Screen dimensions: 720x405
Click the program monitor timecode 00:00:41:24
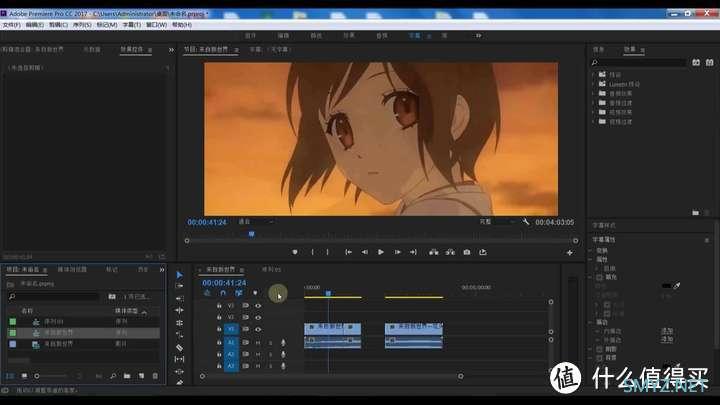click(x=207, y=222)
